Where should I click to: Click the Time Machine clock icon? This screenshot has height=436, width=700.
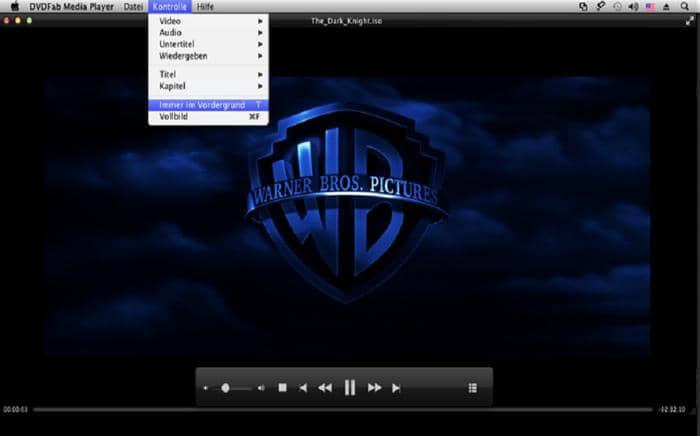[x=617, y=7]
